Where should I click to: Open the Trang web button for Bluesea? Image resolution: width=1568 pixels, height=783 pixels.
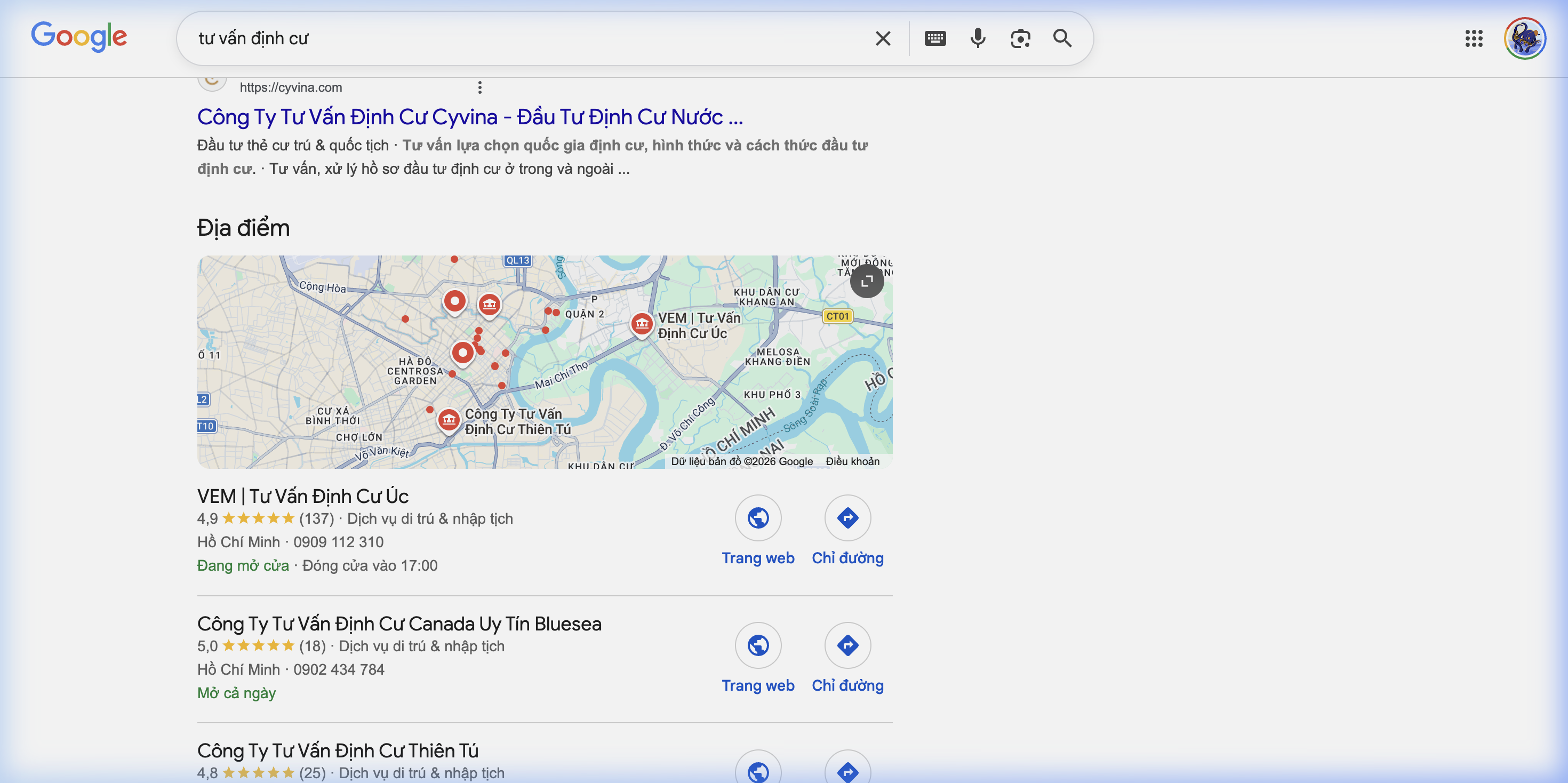758,658
